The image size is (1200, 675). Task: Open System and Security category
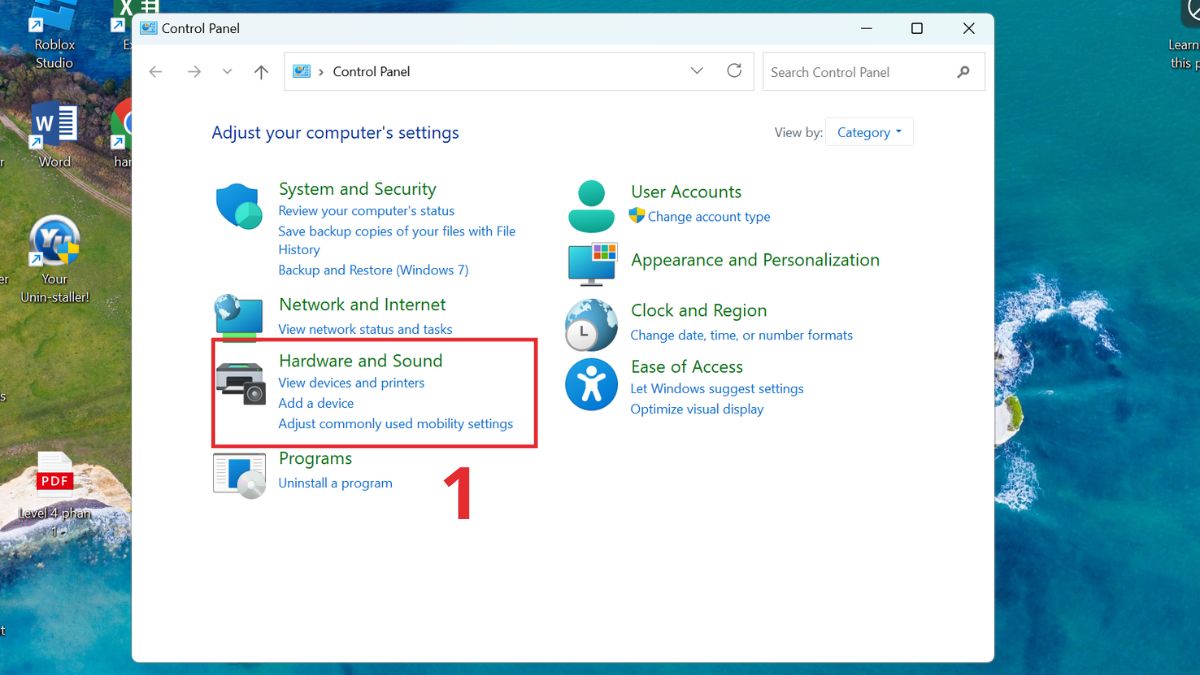point(357,189)
